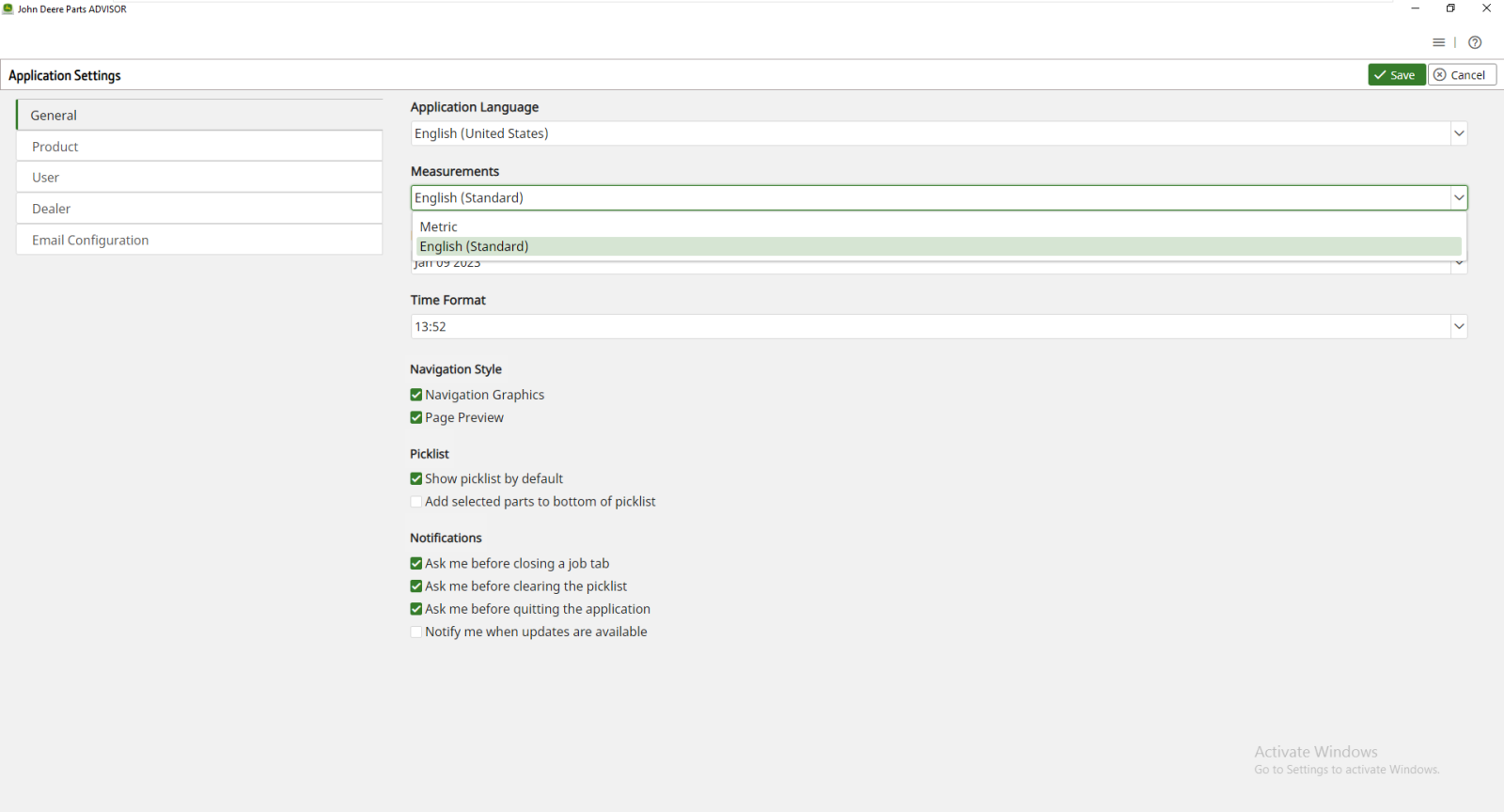Toggle Ask me before closing a job tab
This screenshot has width=1504, height=812.
(x=416, y=564)
